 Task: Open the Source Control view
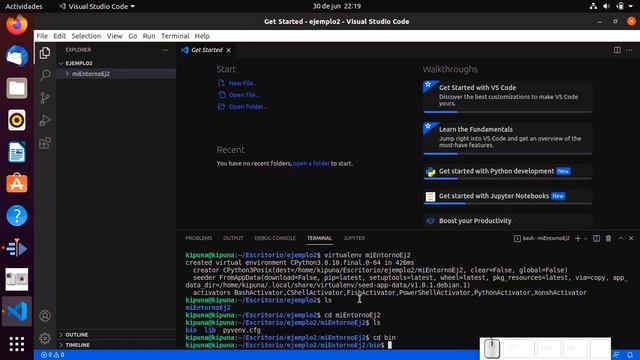45,98
